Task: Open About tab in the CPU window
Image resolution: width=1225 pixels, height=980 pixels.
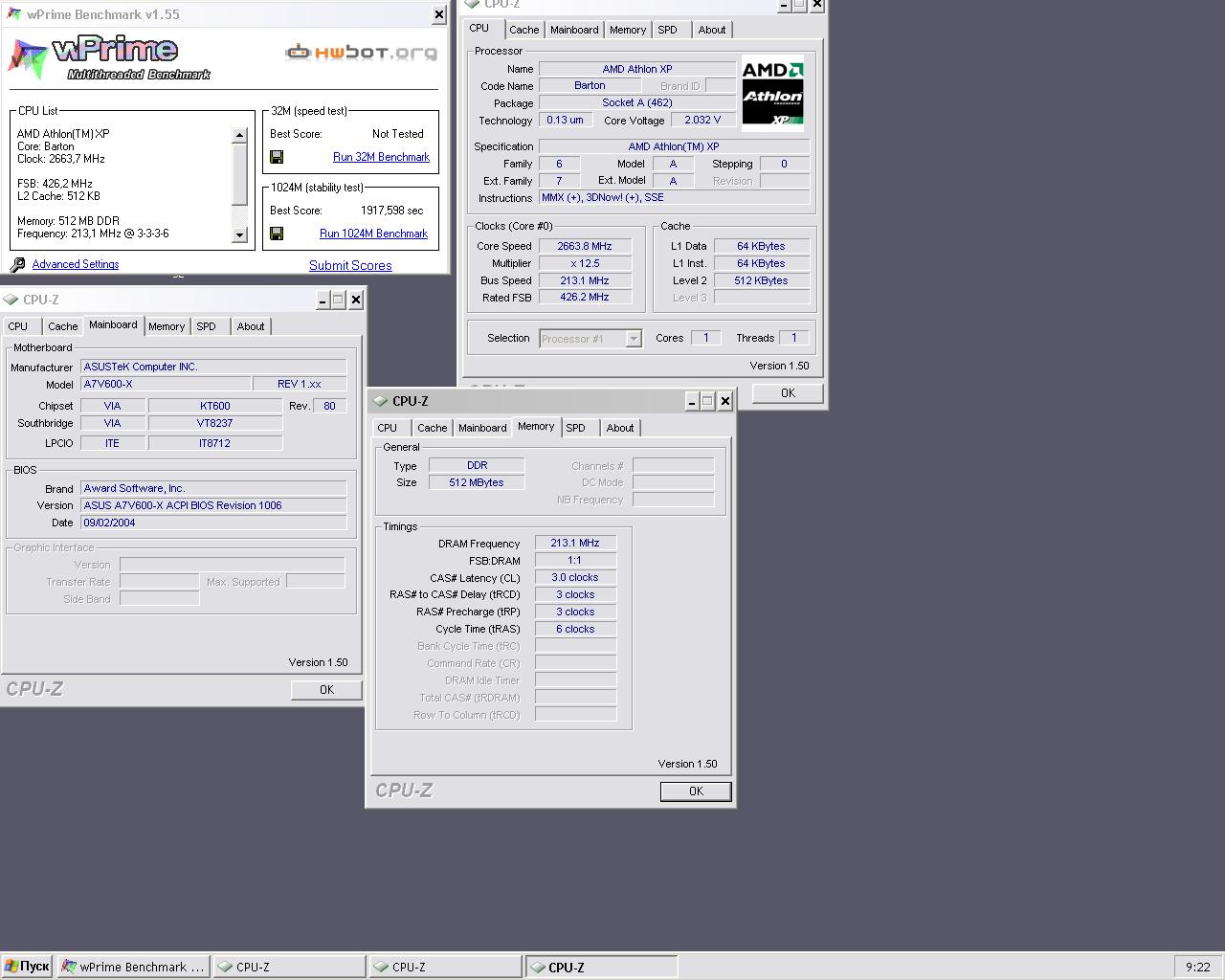Action: [x=712, y=30]
